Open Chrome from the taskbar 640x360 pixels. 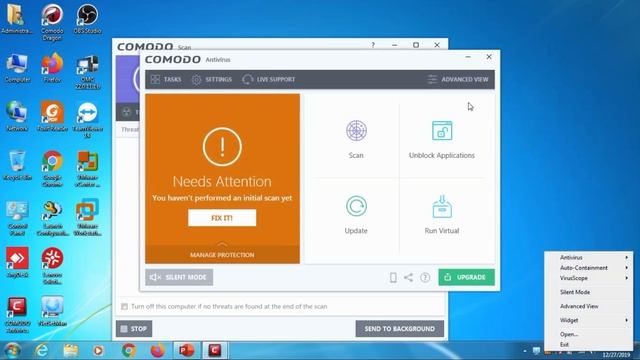(x=129, y=351)
